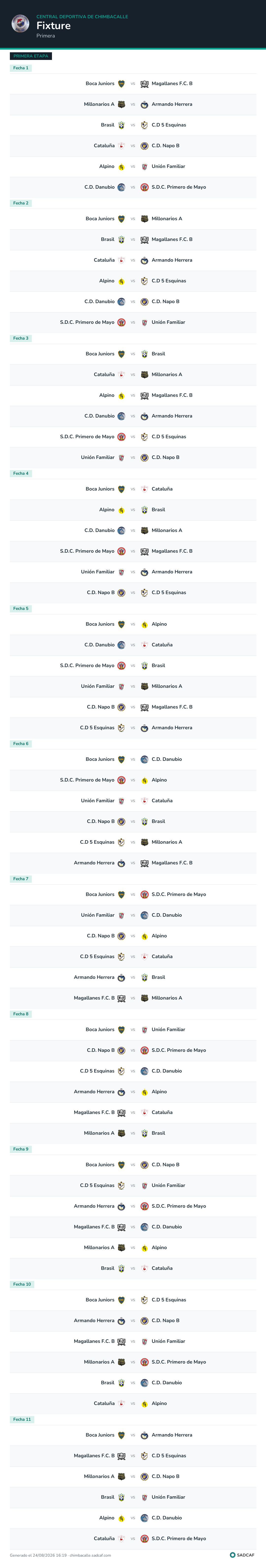Open C.D 5 Esquinas name in Fecha 10 Boca match
The width and height of the screenshot is (266, 1568).
[169, 1300]
